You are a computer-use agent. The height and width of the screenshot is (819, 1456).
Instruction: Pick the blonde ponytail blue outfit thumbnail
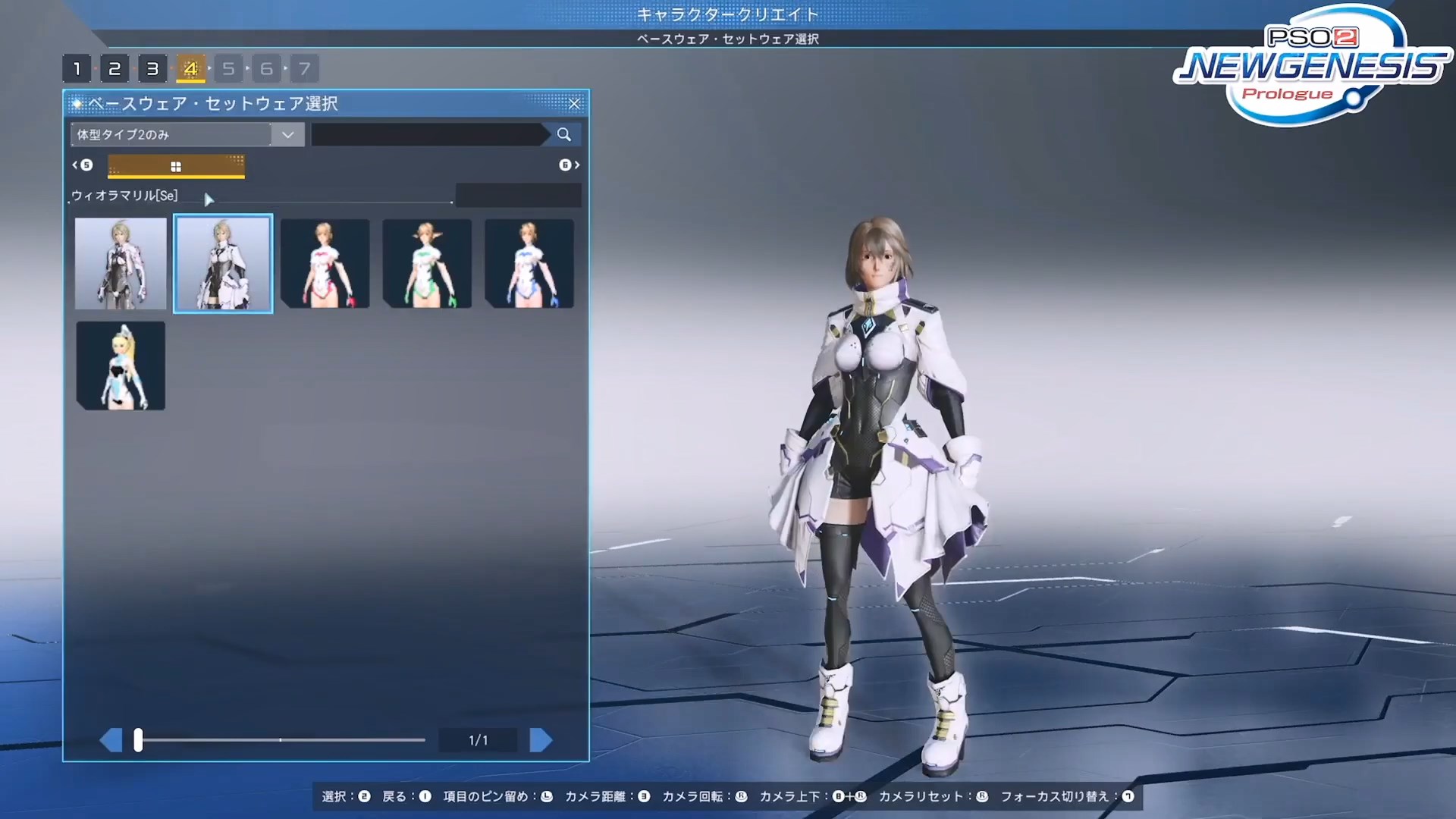pos(121,366)
